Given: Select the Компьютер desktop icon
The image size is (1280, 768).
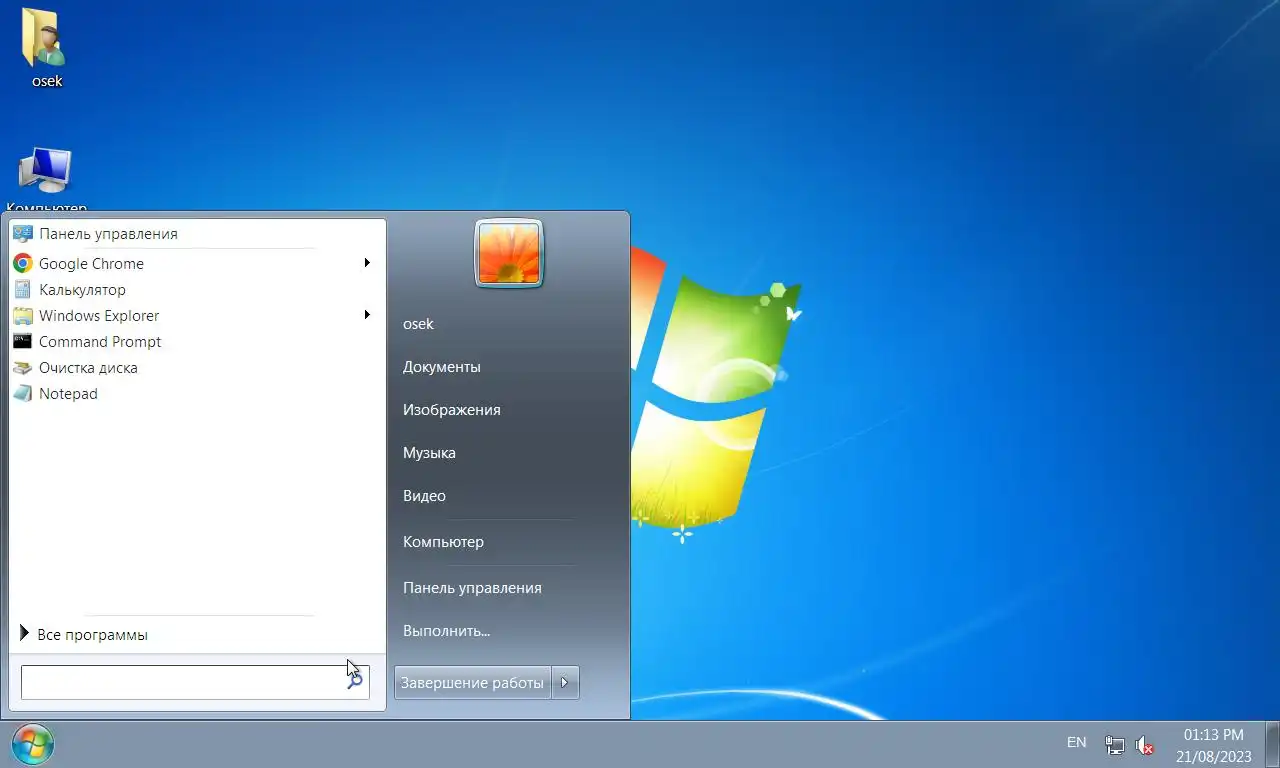Looking at the screenshot, I should click(x=46, y=180).
